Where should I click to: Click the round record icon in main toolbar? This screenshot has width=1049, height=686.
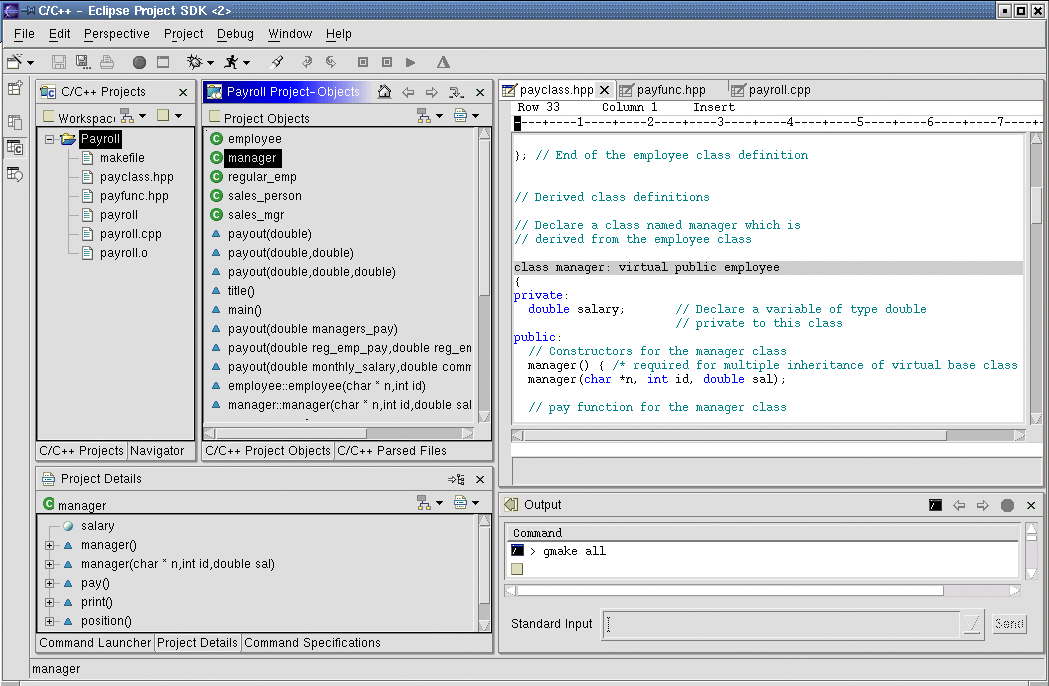point(139,62)
